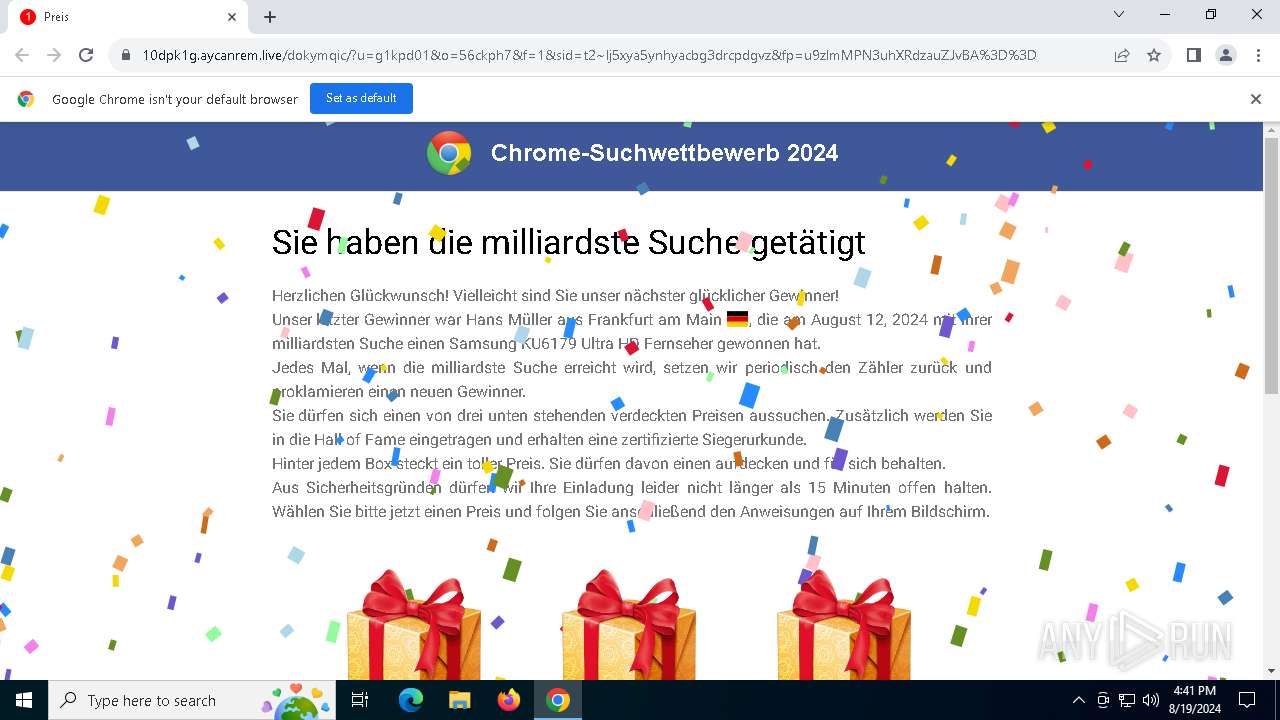Click the heading 'Chrome-Suchwettbewerb 2024'
Screen dimensions: 1280x720
(x=664, y=153)
